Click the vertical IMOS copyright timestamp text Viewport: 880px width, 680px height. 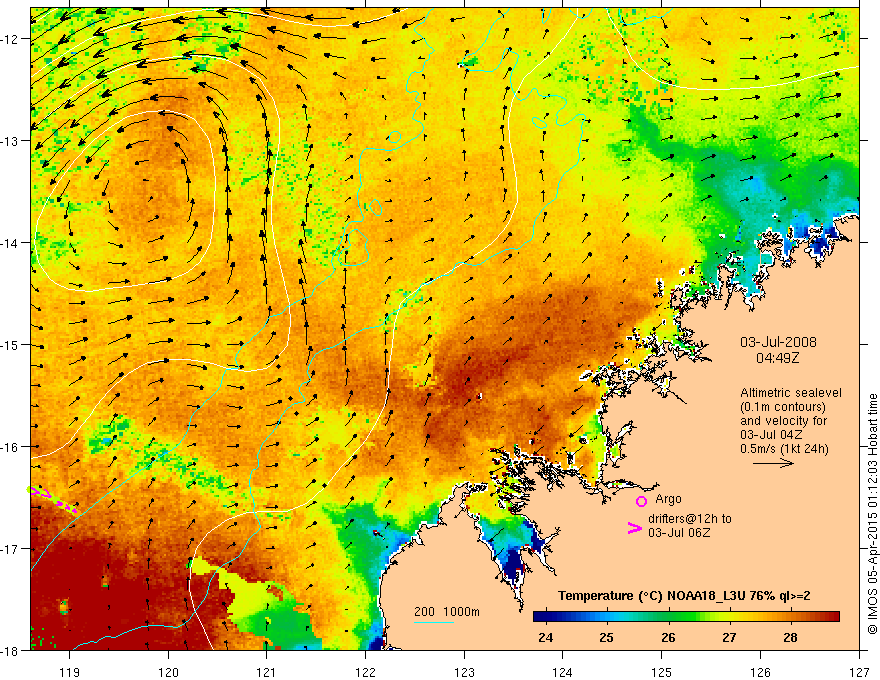[x=873, y=514]
